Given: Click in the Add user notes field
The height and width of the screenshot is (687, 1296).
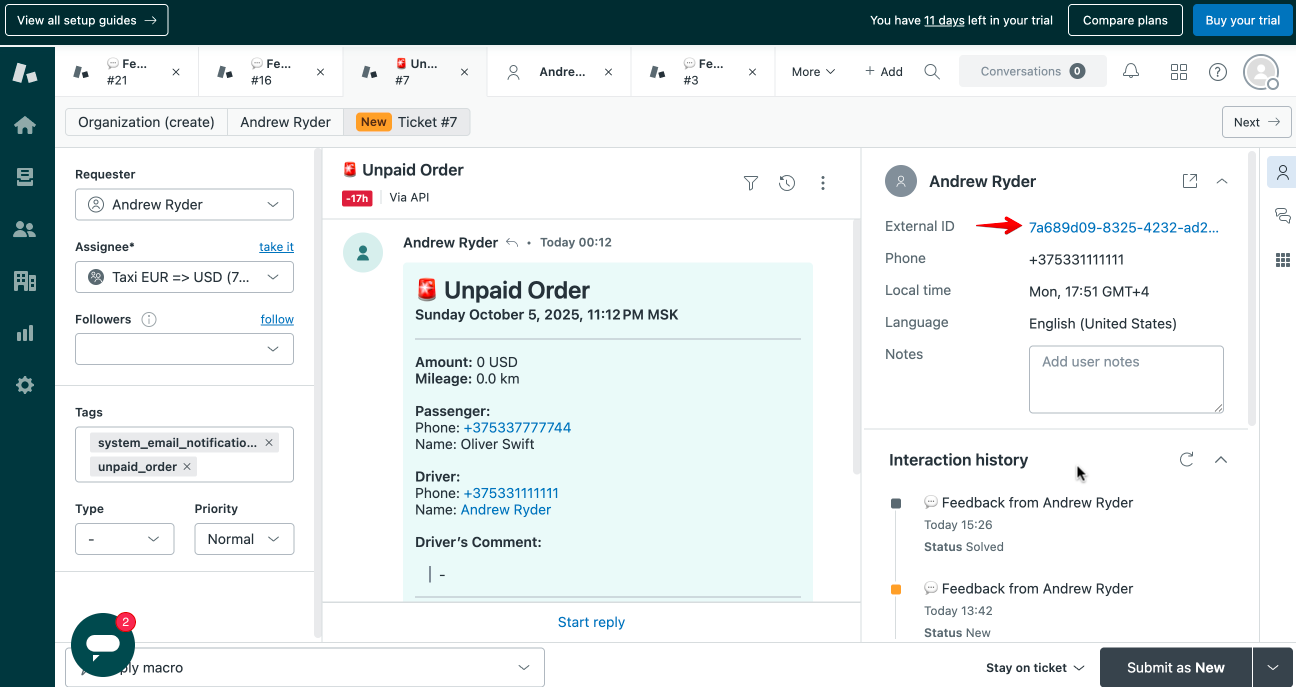Looking at the screenshot, I should pos(1126,379).
